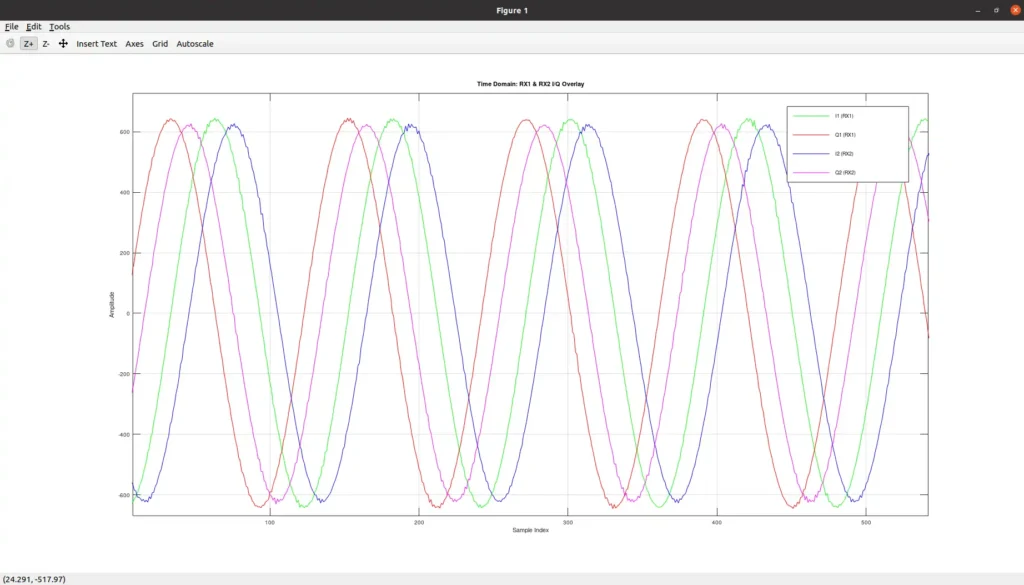This screenshot has height=585, width=1024.
Task: Click the 600 y-axis tick label
Action: click(125, 132)
